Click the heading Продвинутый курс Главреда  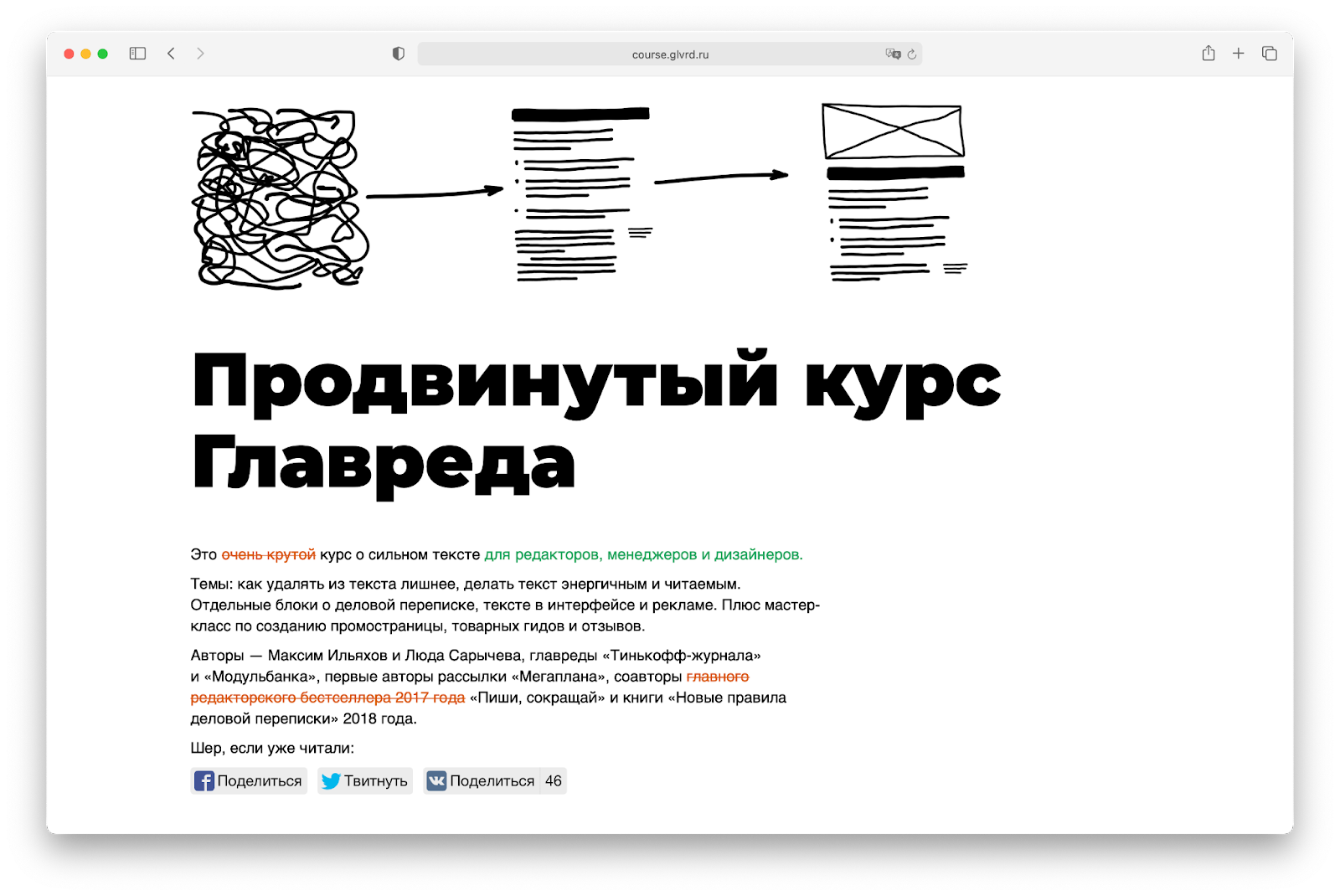point(595,421)
